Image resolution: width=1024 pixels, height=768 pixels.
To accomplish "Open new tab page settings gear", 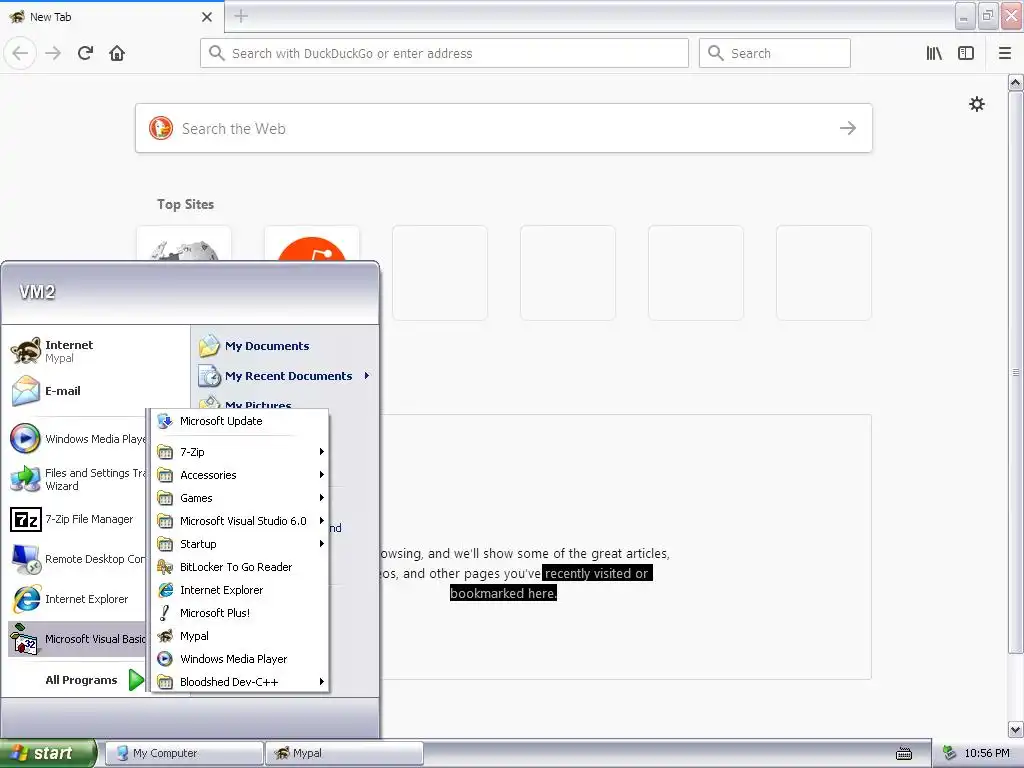I will pos(976,104).
